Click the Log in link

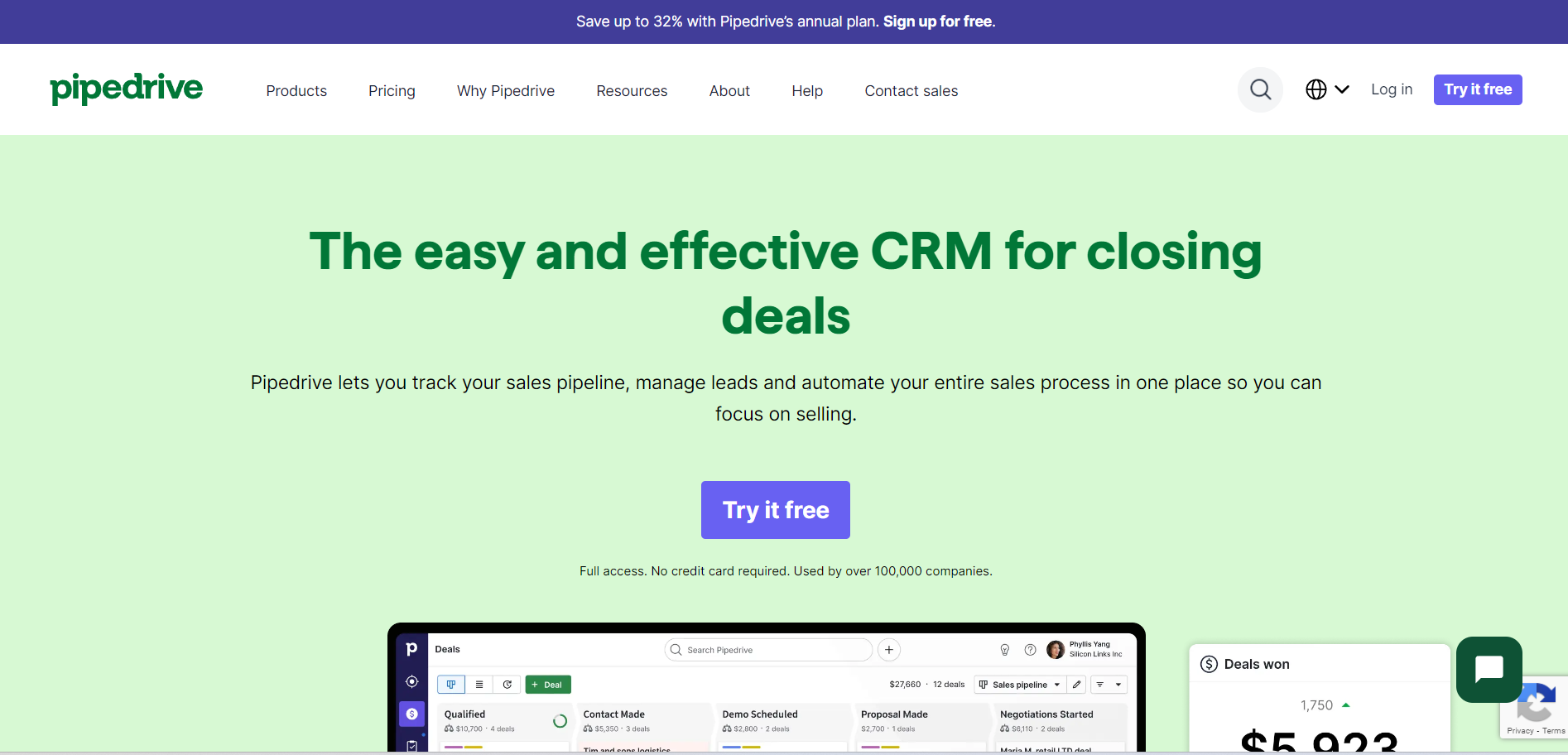(1392, 89)
